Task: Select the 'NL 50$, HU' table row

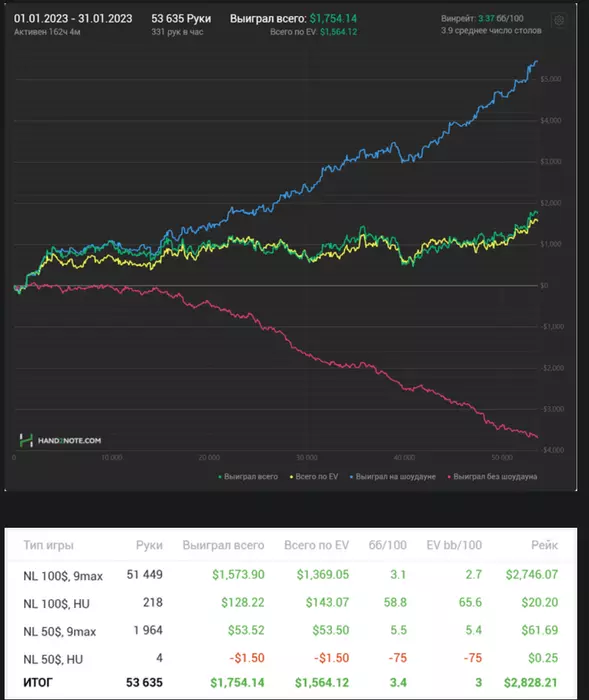Action: pos(291,658)
